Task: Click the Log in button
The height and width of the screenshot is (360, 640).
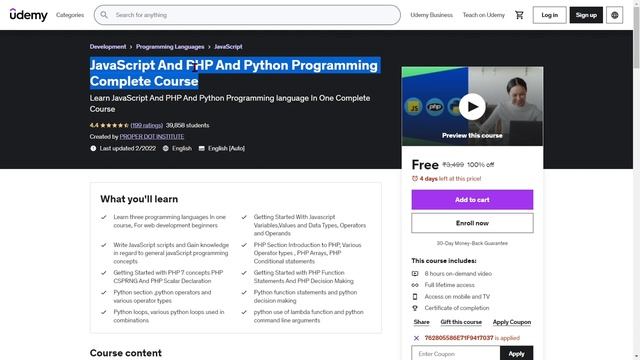Action: click(549, 15)
